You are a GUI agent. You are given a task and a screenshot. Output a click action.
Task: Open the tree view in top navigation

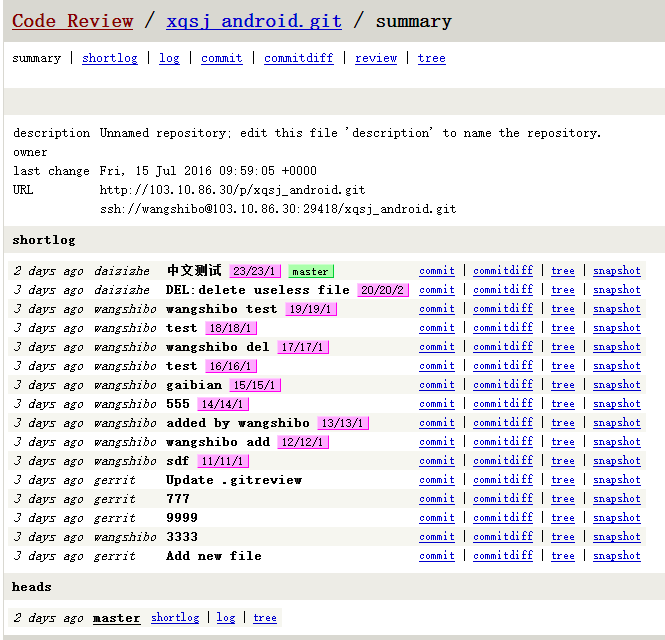pyautogui.click(x=431, y=58)
